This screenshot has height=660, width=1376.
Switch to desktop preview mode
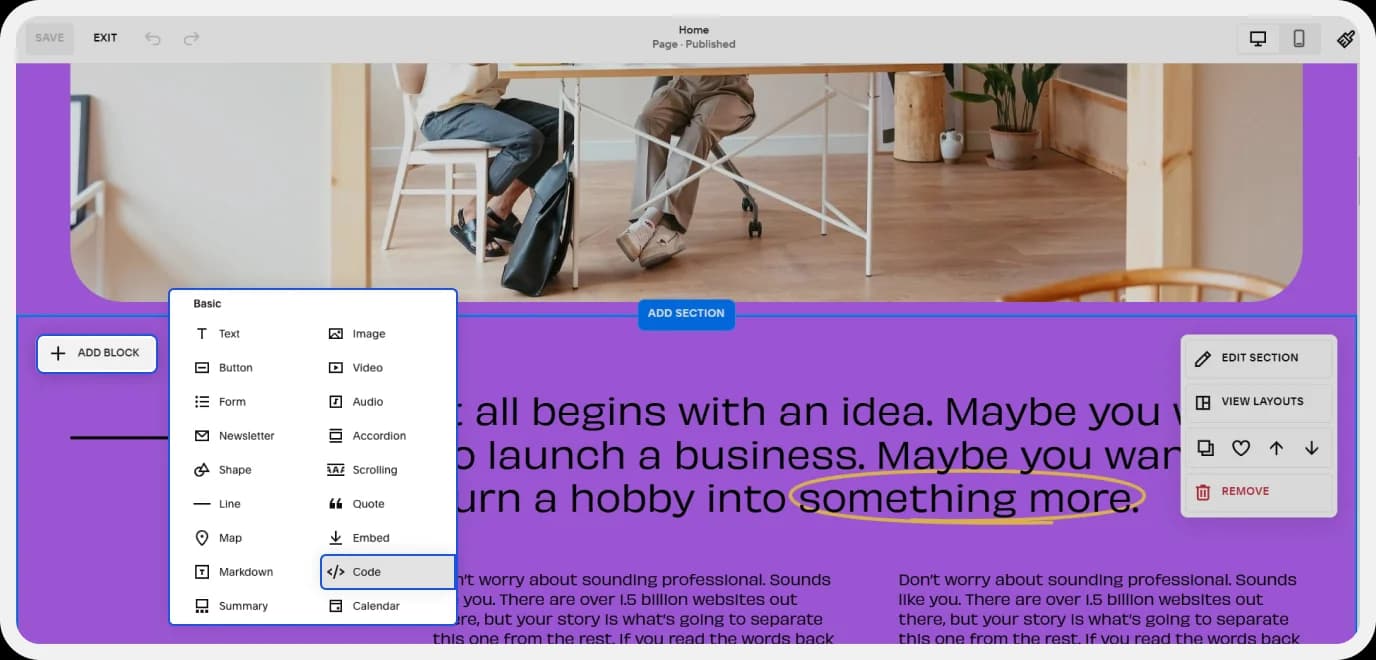point(1258,39)
